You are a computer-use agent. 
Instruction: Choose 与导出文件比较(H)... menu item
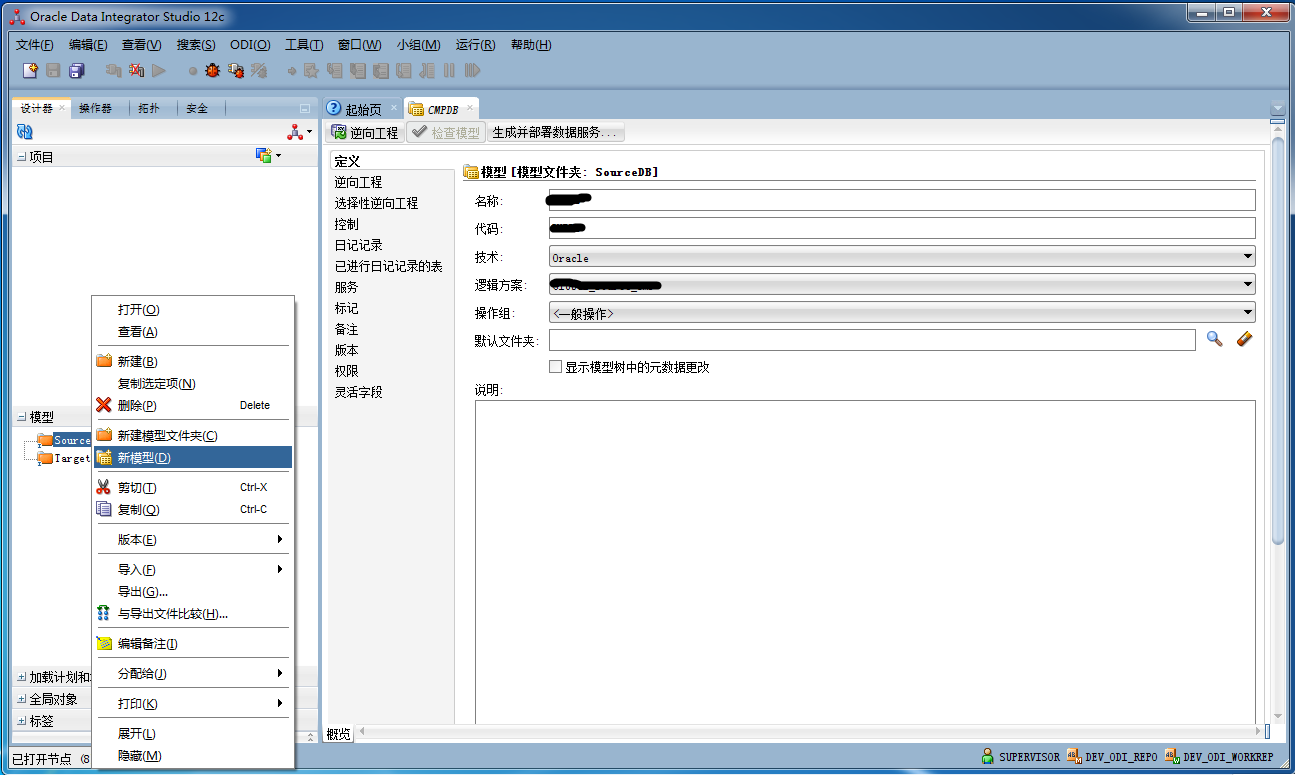tap(193, 613)
